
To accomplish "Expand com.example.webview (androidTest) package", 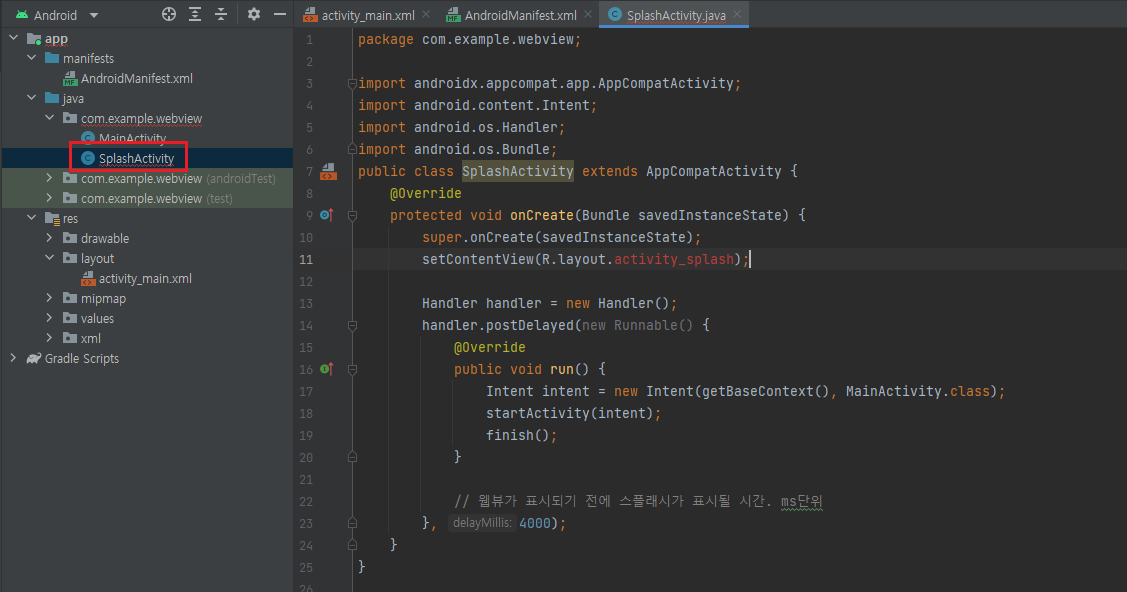I will click(50, 177).
